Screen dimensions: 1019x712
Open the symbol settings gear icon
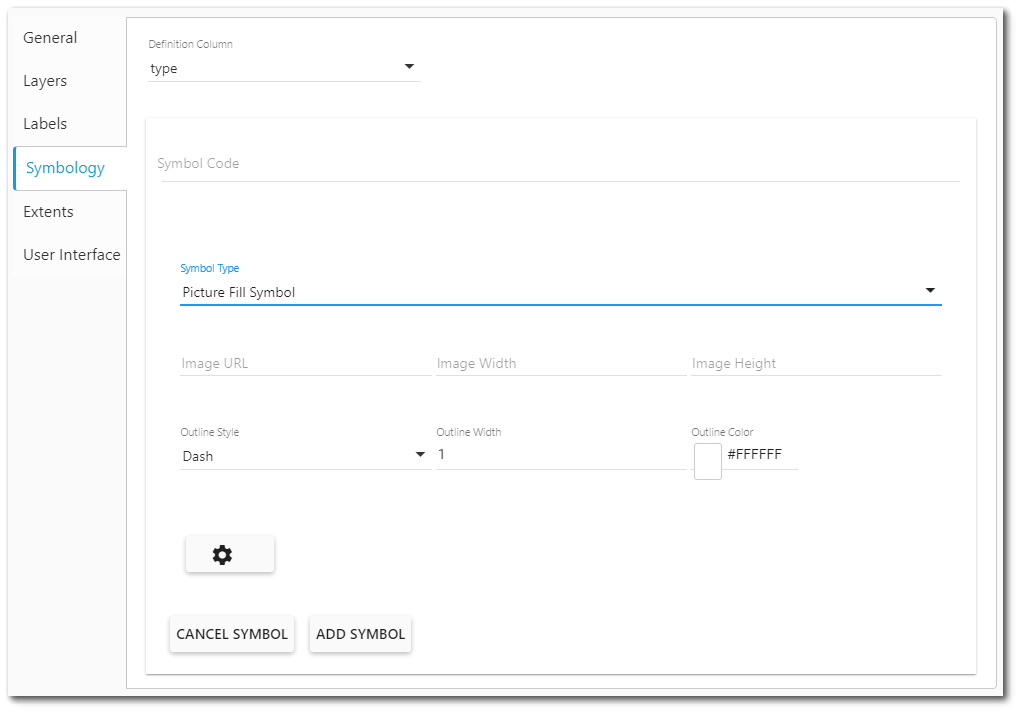(229, 554)
